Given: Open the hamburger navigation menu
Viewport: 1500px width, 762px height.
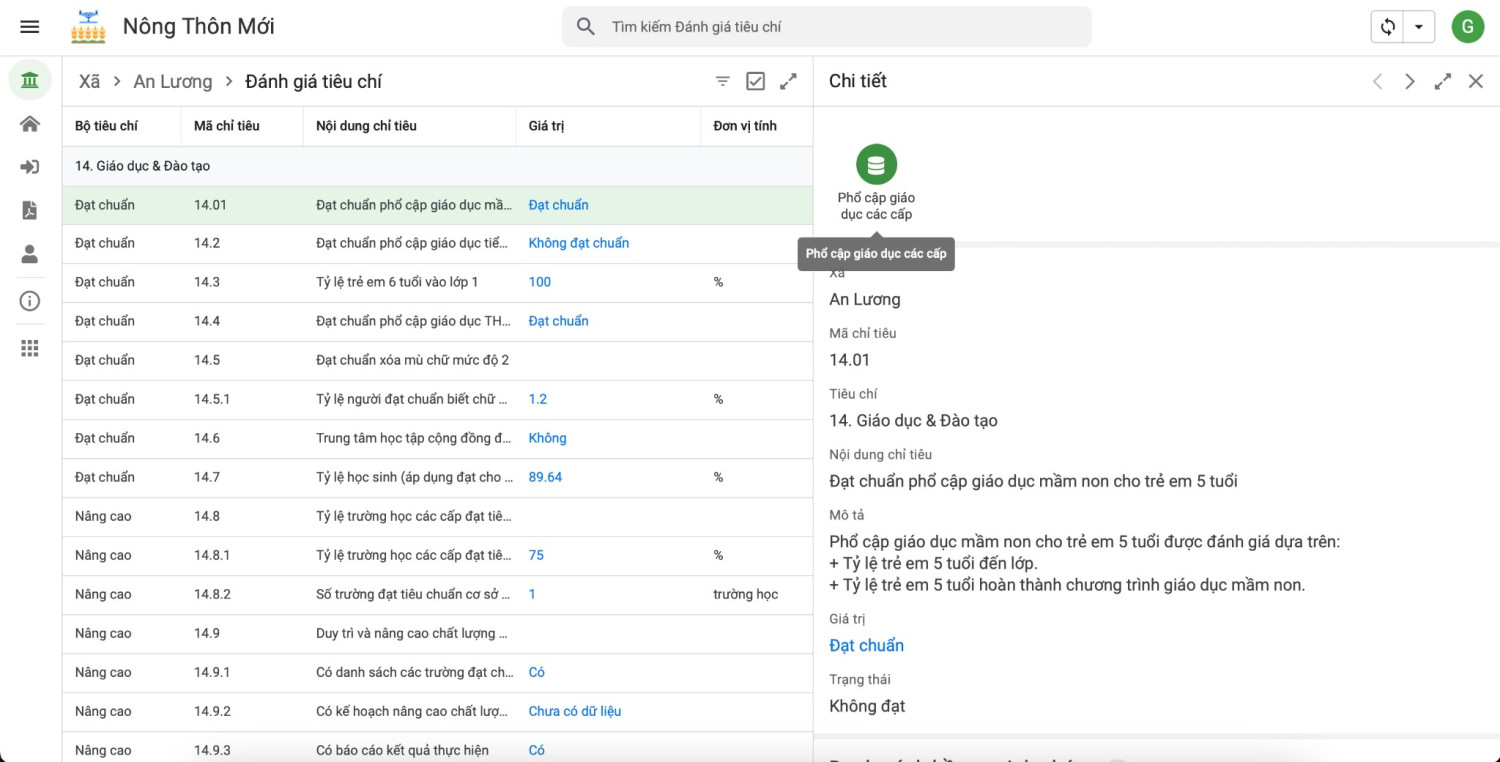Looking at the screenshot, I should click(30, 27).
